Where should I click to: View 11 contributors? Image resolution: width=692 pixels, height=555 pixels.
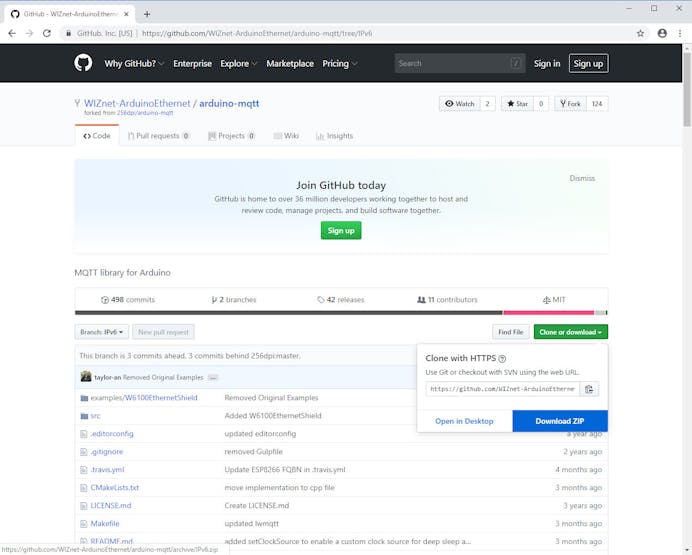(x=447, y=300)
